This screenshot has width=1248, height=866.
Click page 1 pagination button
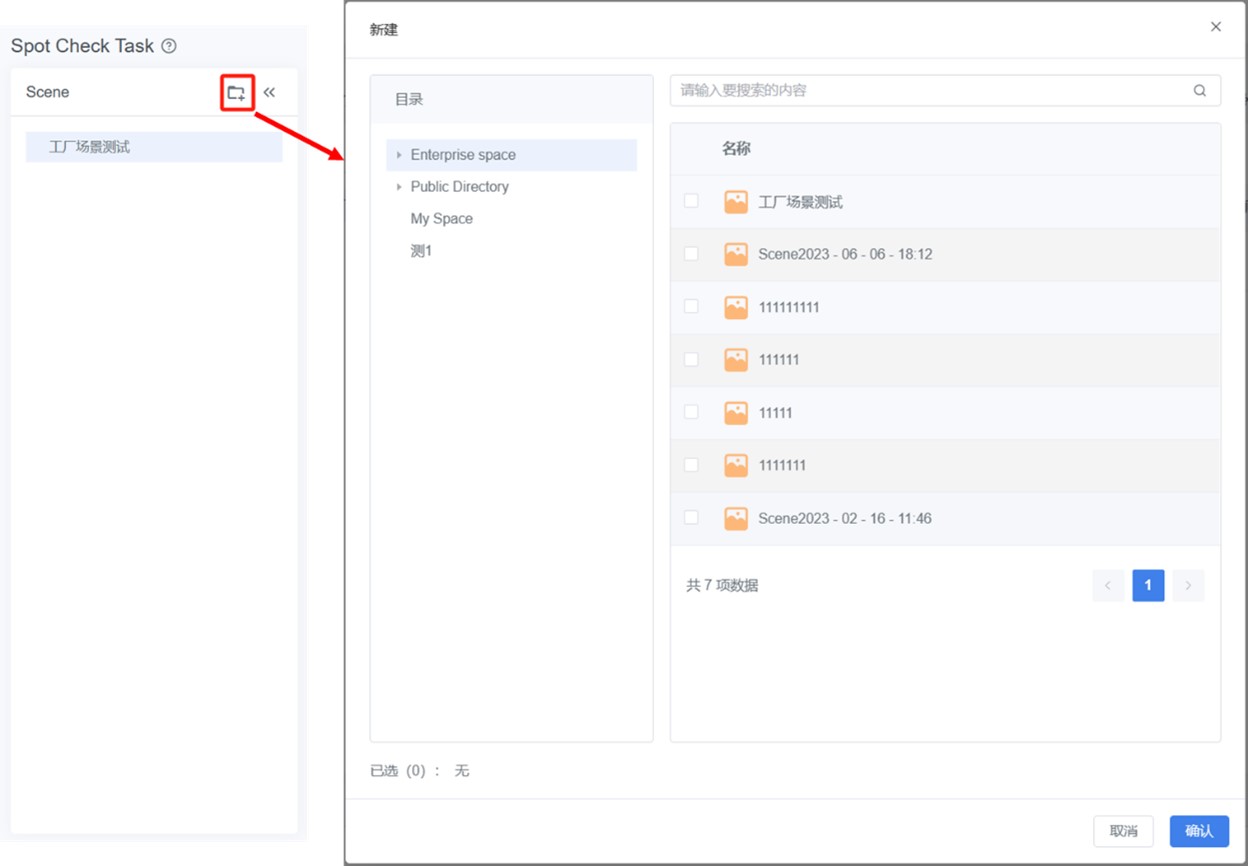[x=1148, y=585]
